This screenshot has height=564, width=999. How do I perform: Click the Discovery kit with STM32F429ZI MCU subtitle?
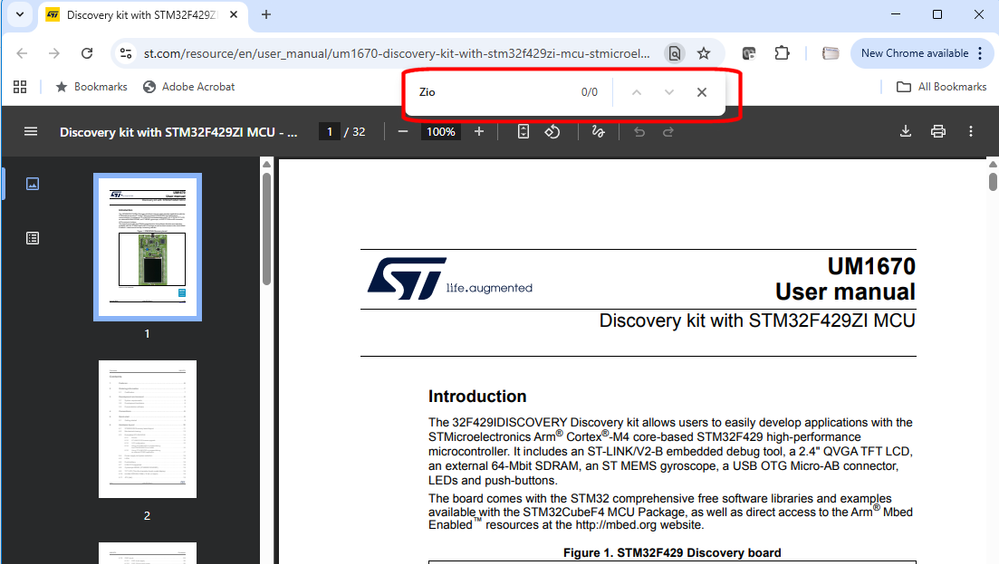point(757,321)
